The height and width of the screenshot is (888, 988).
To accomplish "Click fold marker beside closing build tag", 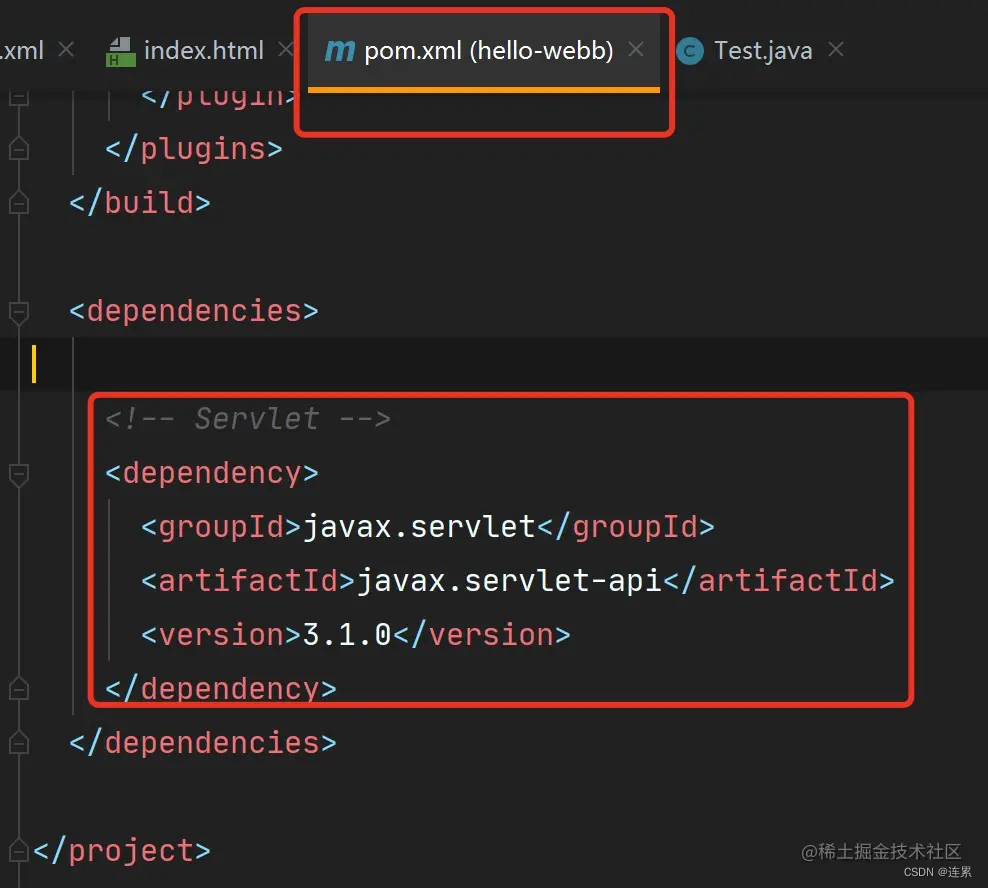I will click(x=19, y=202).
